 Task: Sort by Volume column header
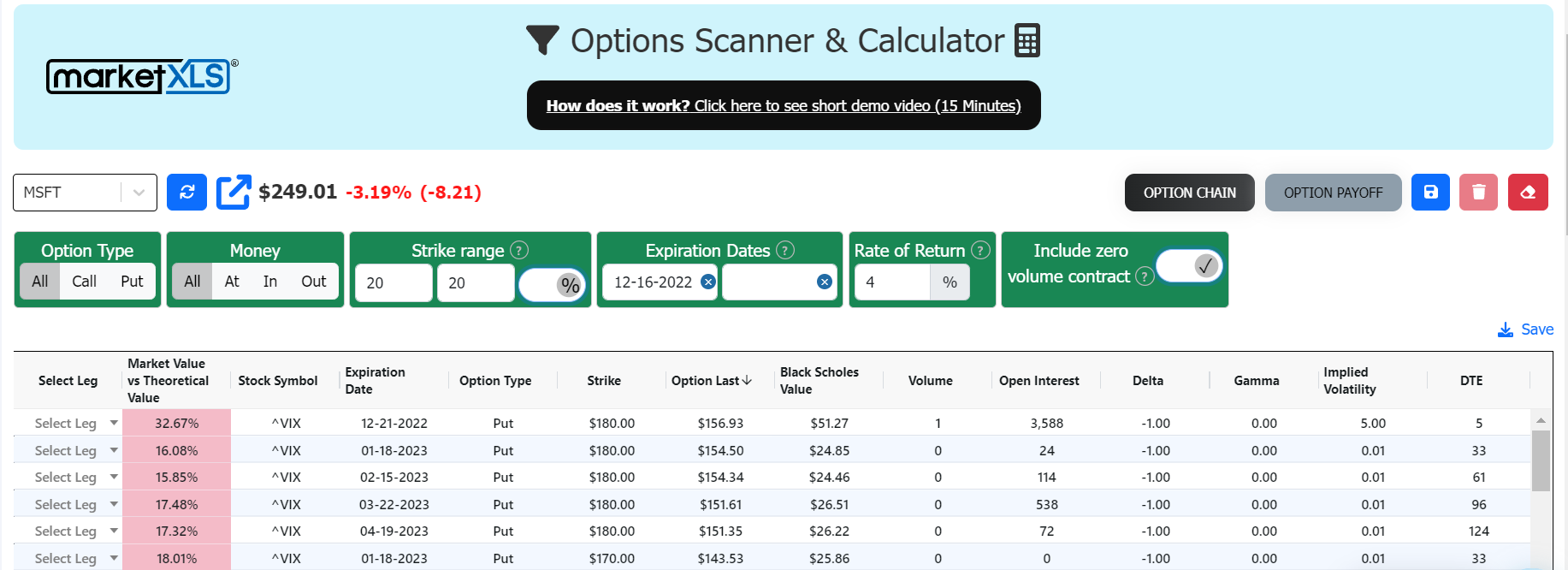click(930, 380)
